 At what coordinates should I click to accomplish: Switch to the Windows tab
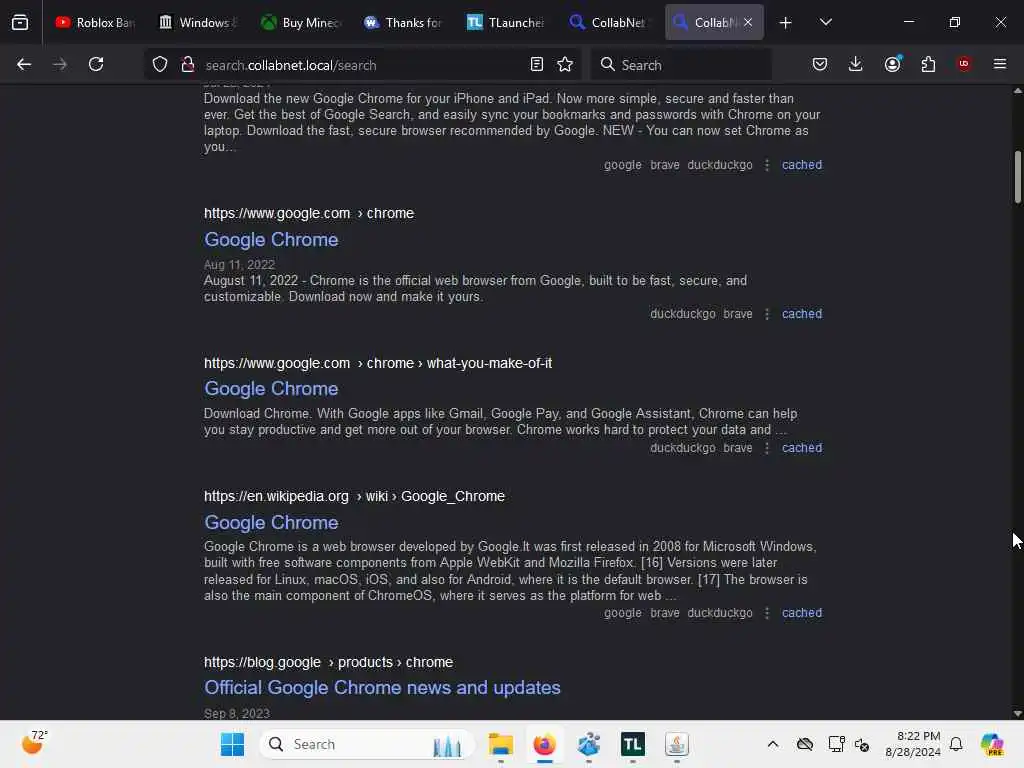point(197,23)
